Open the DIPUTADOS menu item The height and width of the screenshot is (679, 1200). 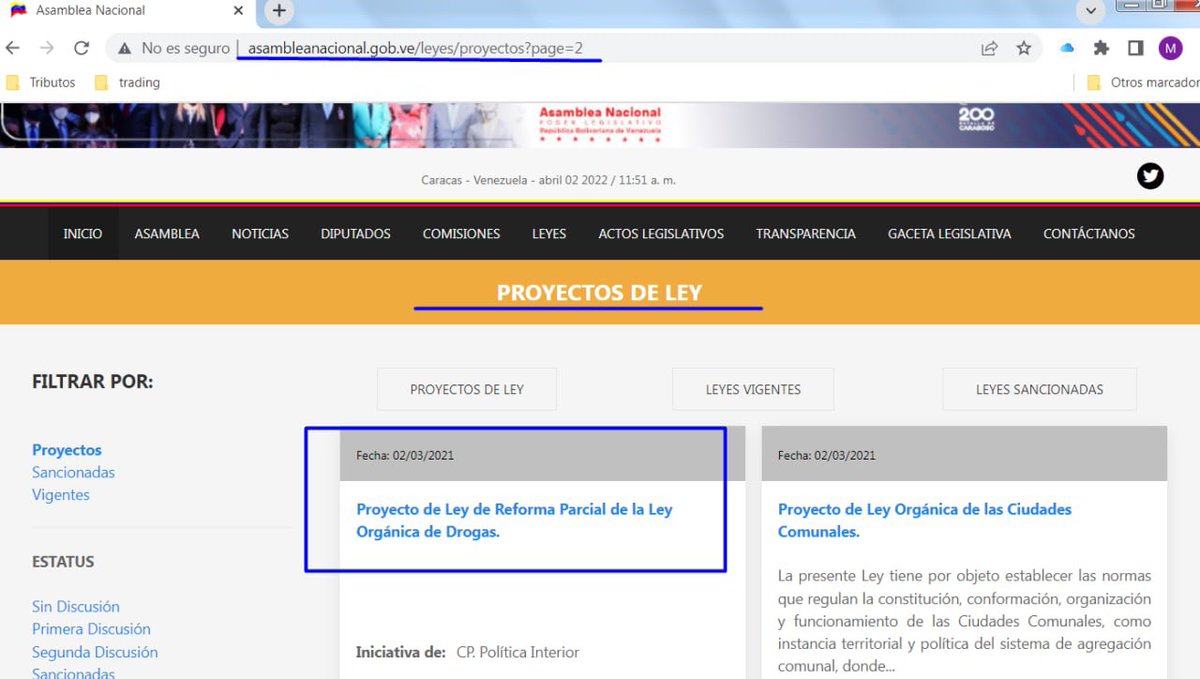click(356, 234)
